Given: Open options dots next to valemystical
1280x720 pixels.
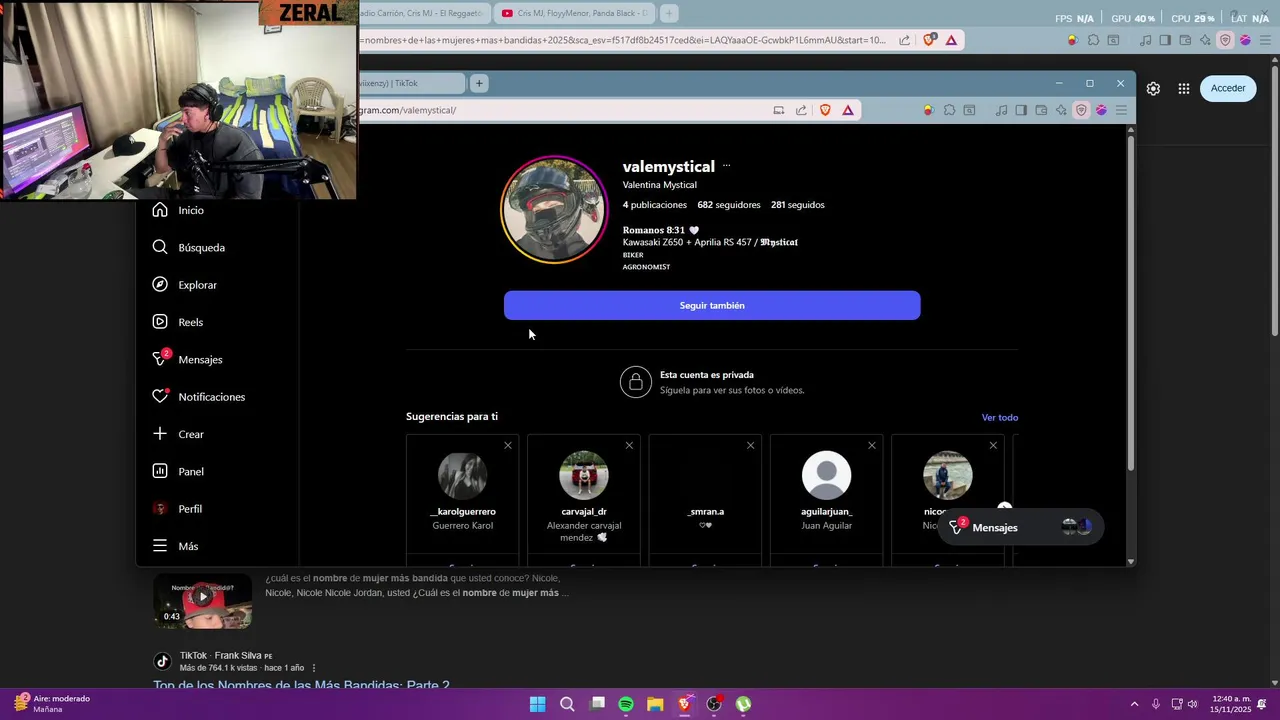Looking at the screenshot, I should pos(726,166).
